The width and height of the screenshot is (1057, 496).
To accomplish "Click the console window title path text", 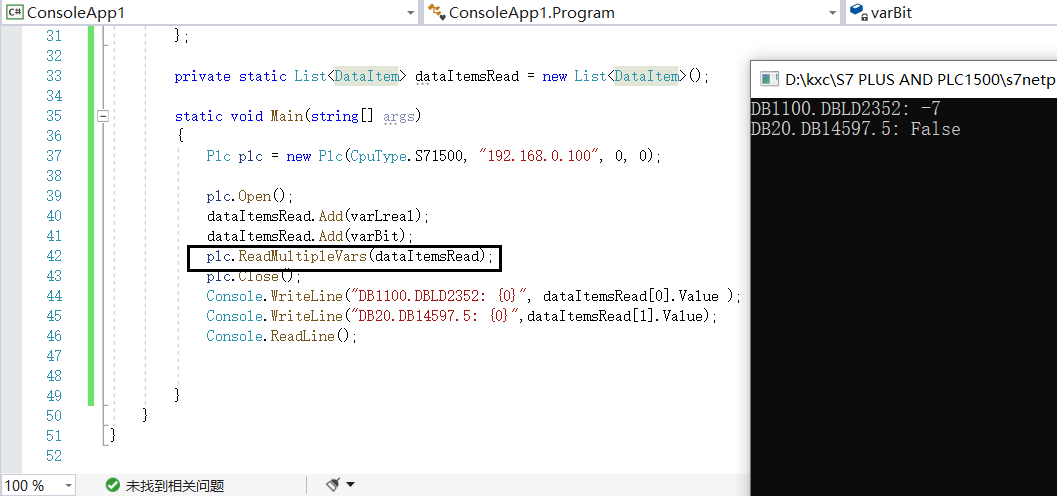I will click(x=920, y=79).
